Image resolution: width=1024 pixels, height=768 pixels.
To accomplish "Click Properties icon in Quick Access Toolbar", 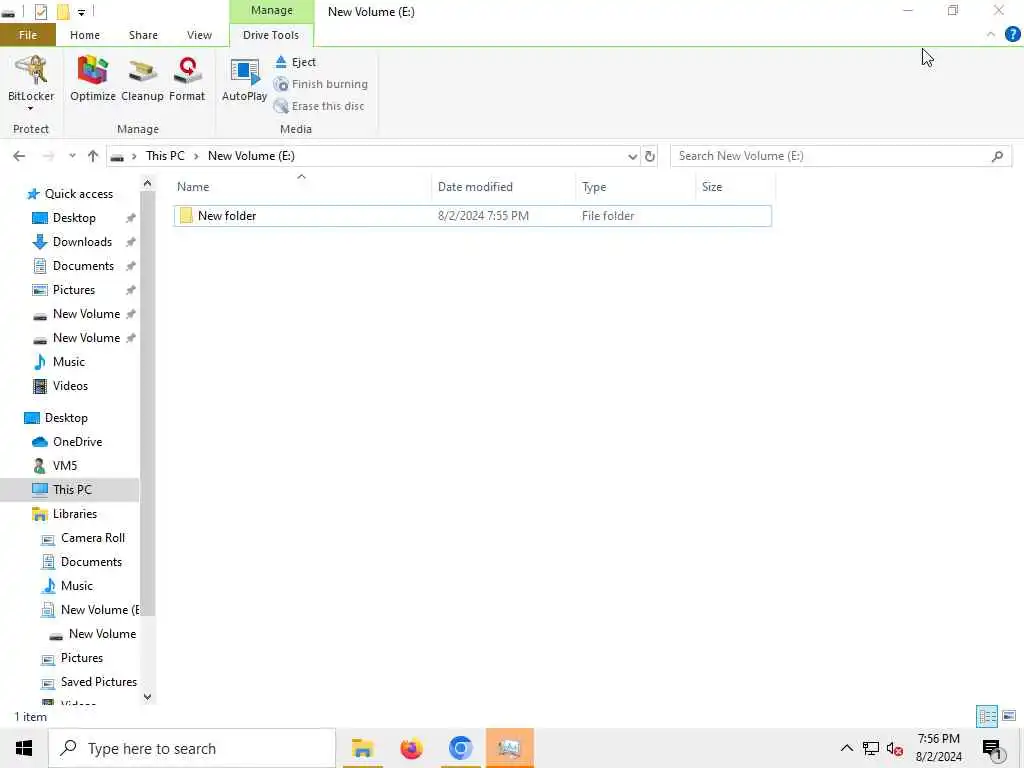I will [x=41, y=12].
